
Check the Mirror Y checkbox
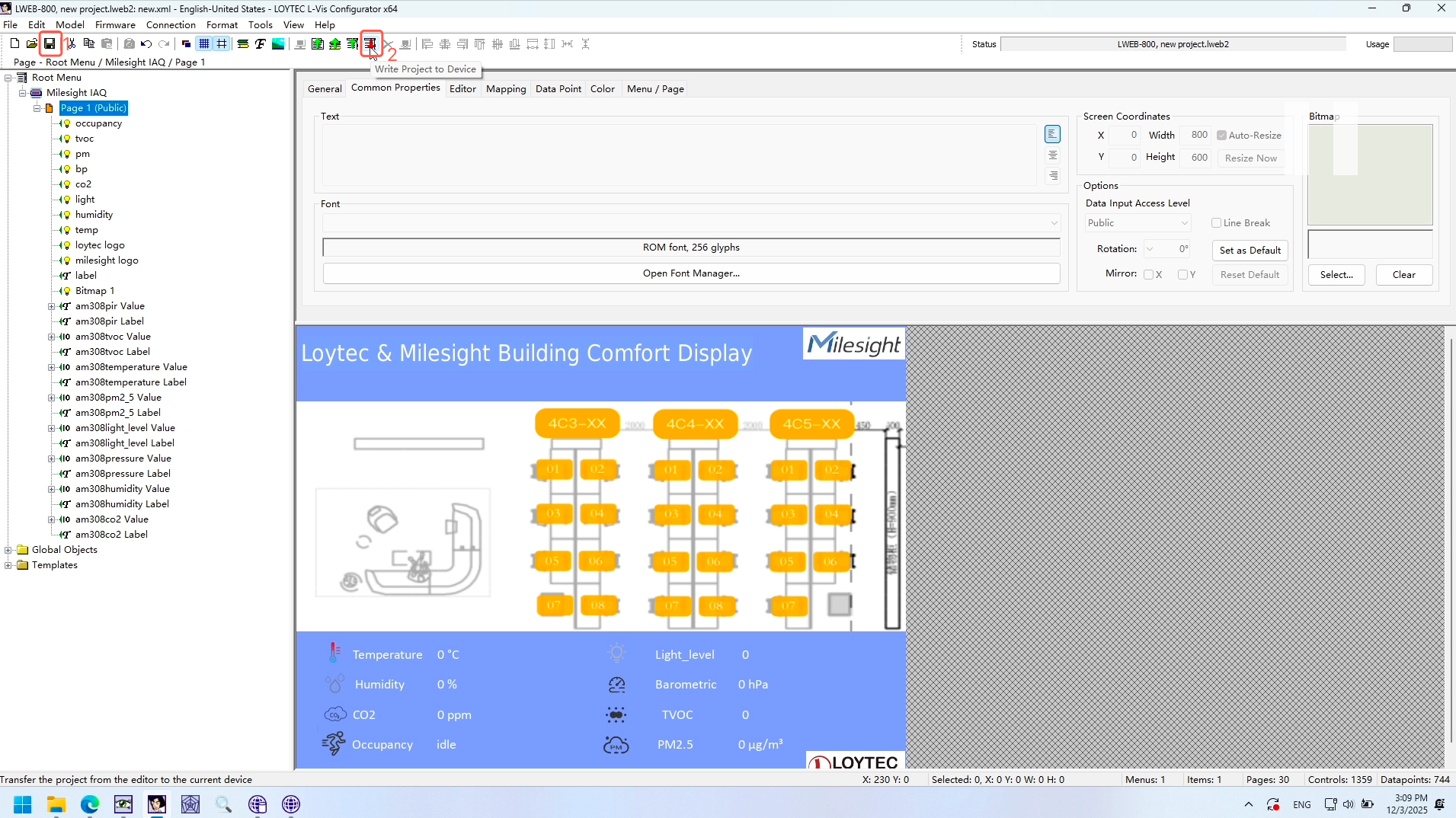(1182, 275)
